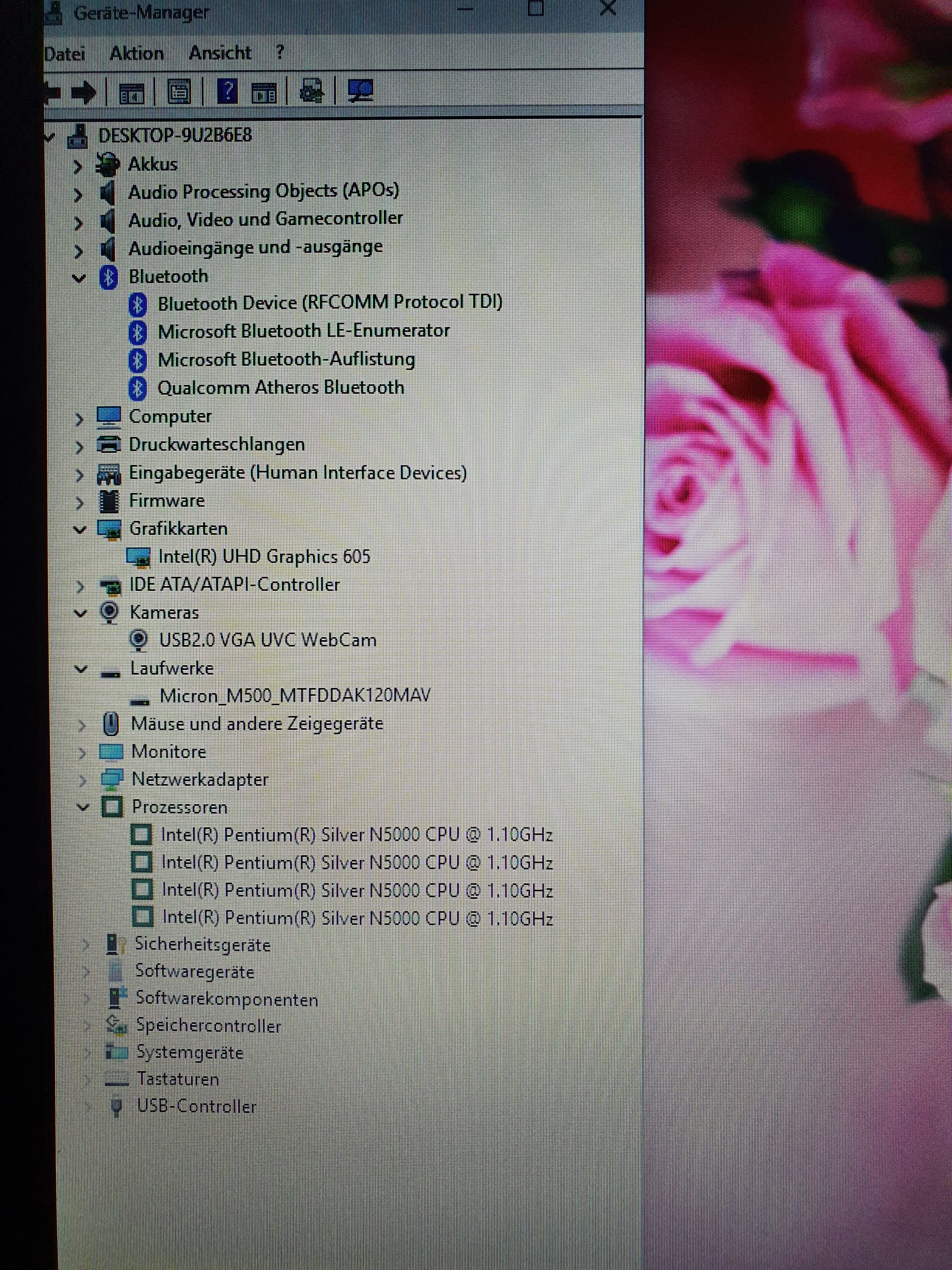Minimize the Geräte-Manager window
This screenshot has height=1270, width=952.
(x=465, y=8)
